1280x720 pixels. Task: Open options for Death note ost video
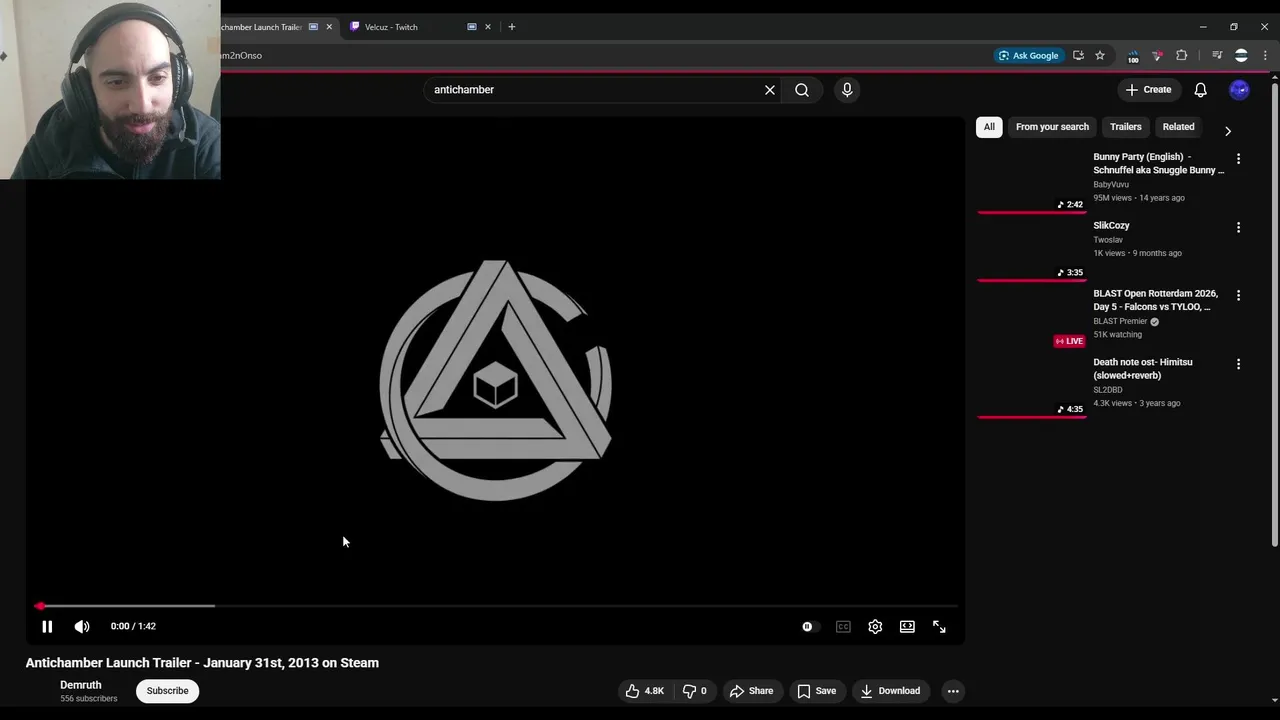tap(1238, 364)
